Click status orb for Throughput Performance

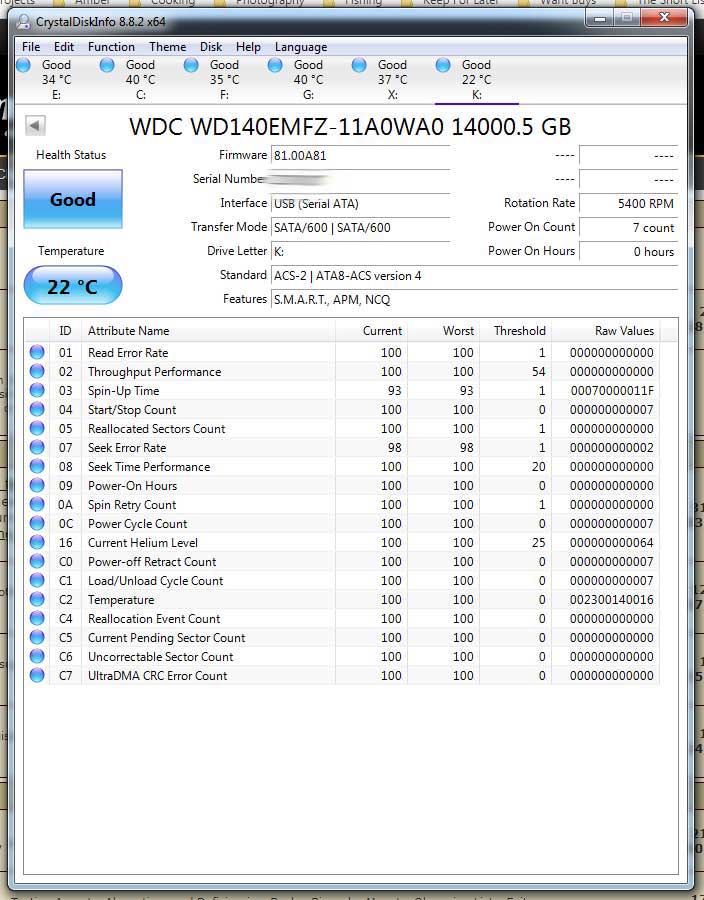pyautogui.click(x=37, y=371)
